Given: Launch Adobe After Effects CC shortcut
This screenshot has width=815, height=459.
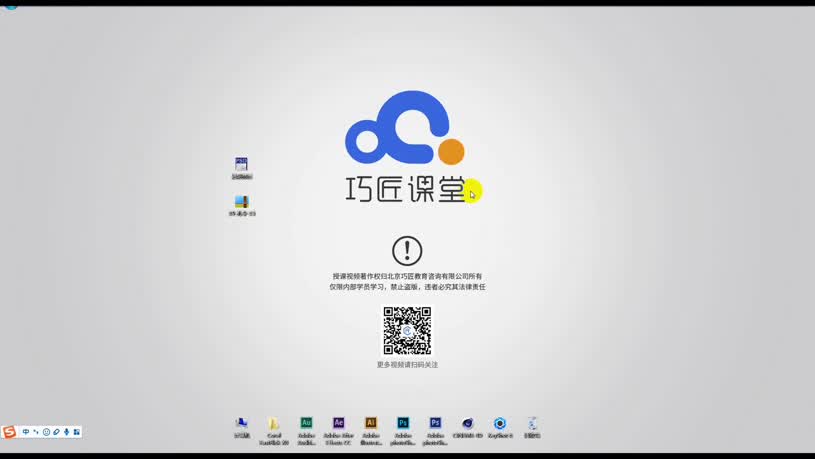Looking at the screenshot, I should point(338,430).
